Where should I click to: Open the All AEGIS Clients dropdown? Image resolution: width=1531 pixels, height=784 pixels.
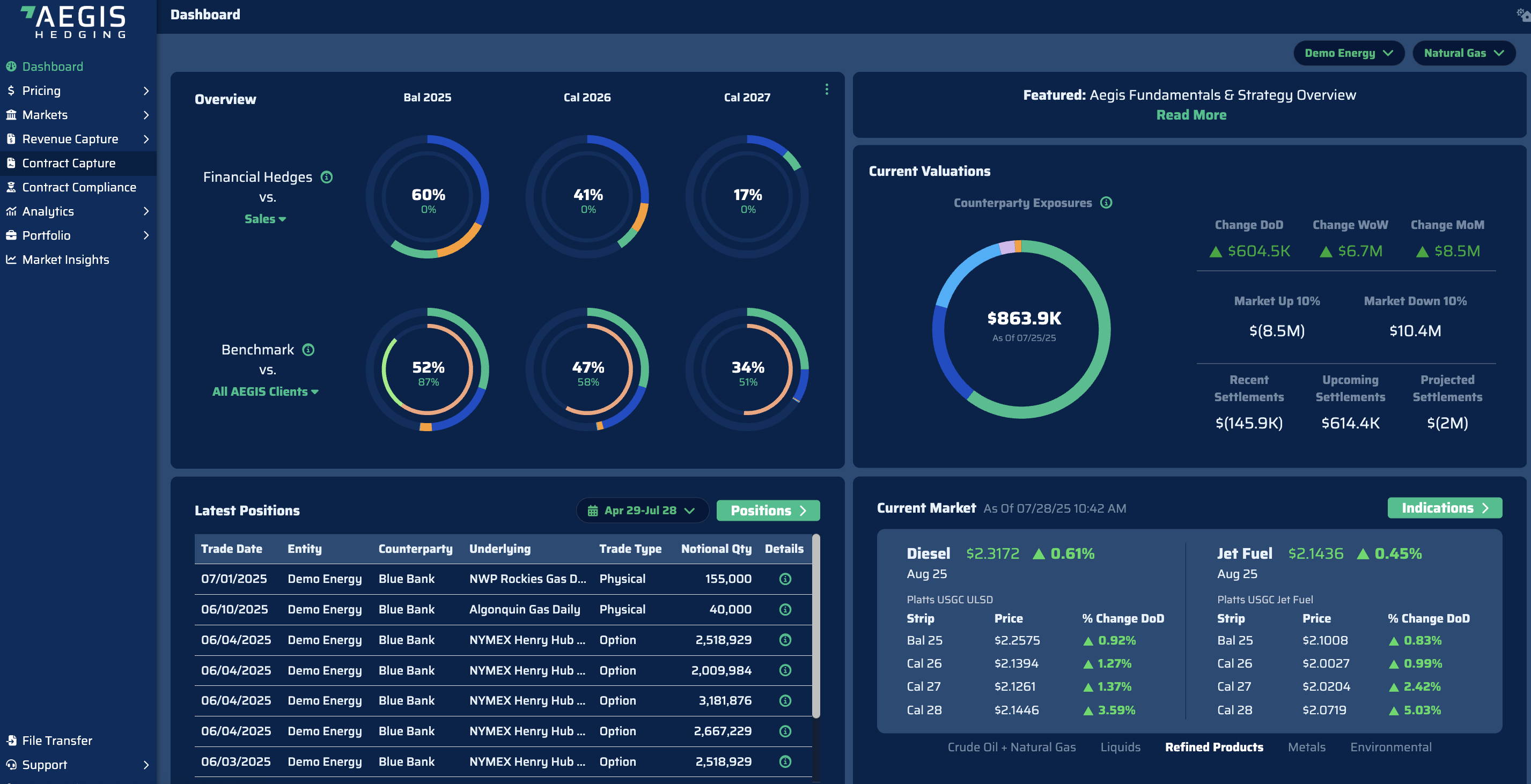[265, 392]
